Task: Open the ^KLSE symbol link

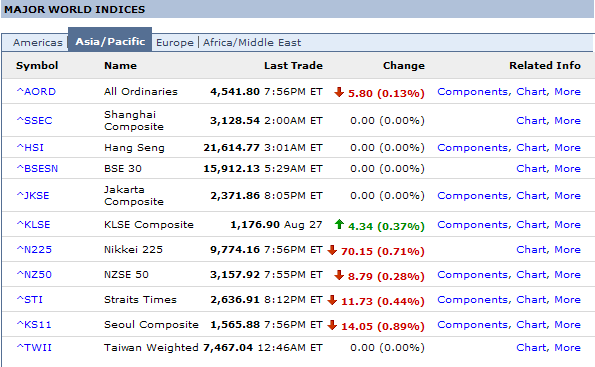Action: (x=33, y=224)
